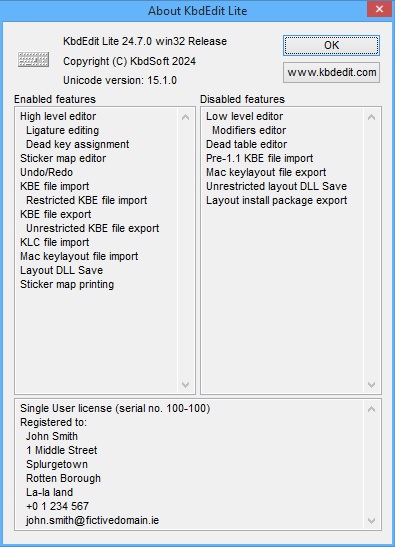Select 'Dead table editor' row
Image resolution: width=395 pixels, height=547 pixels.
click(246, 144)
